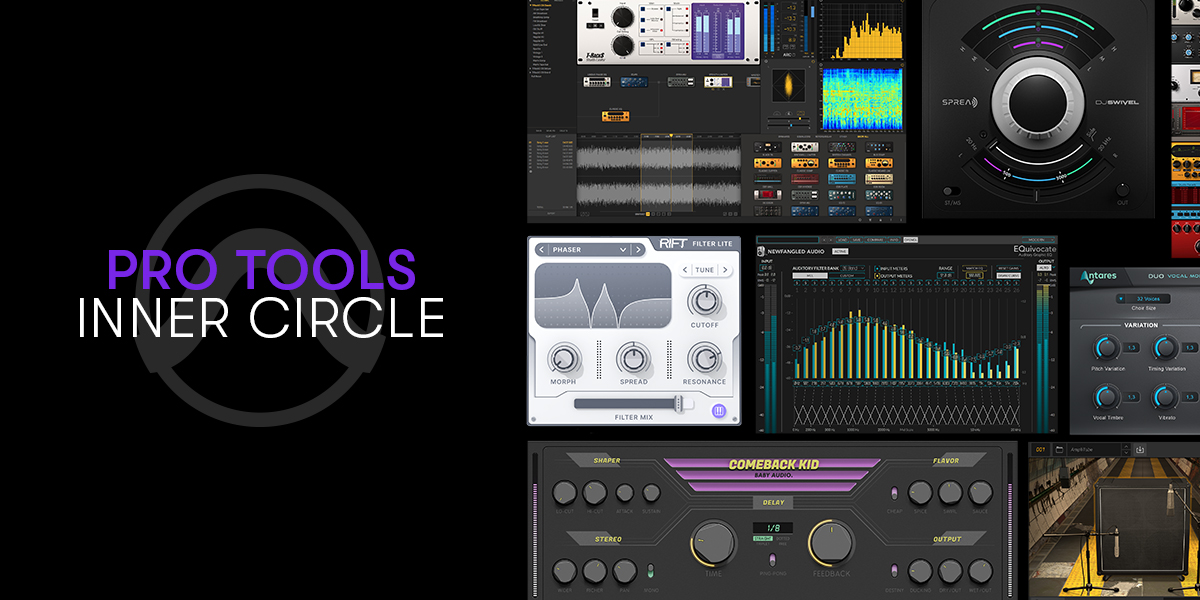The image size is (1200, 600).
Task: Click Comeback Kid Sustain knob
Action: tap(652, 492)
